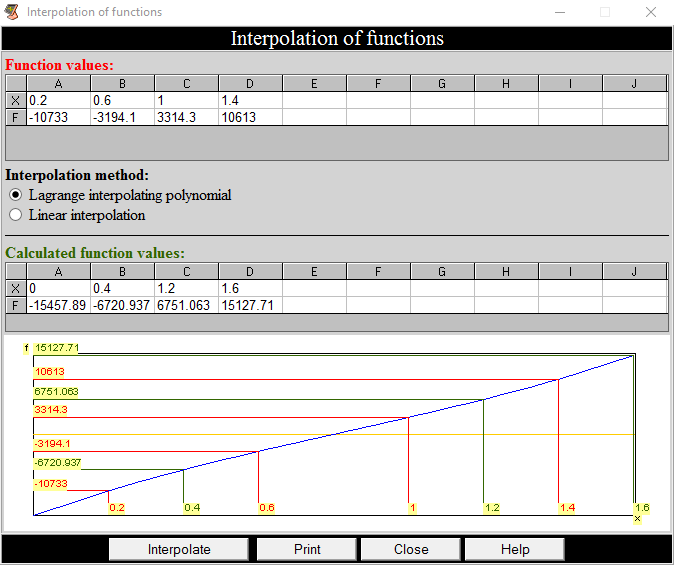Click X row header in Function values table
The width and height of the screenshot is (674, 565).
tap(15, 100)
